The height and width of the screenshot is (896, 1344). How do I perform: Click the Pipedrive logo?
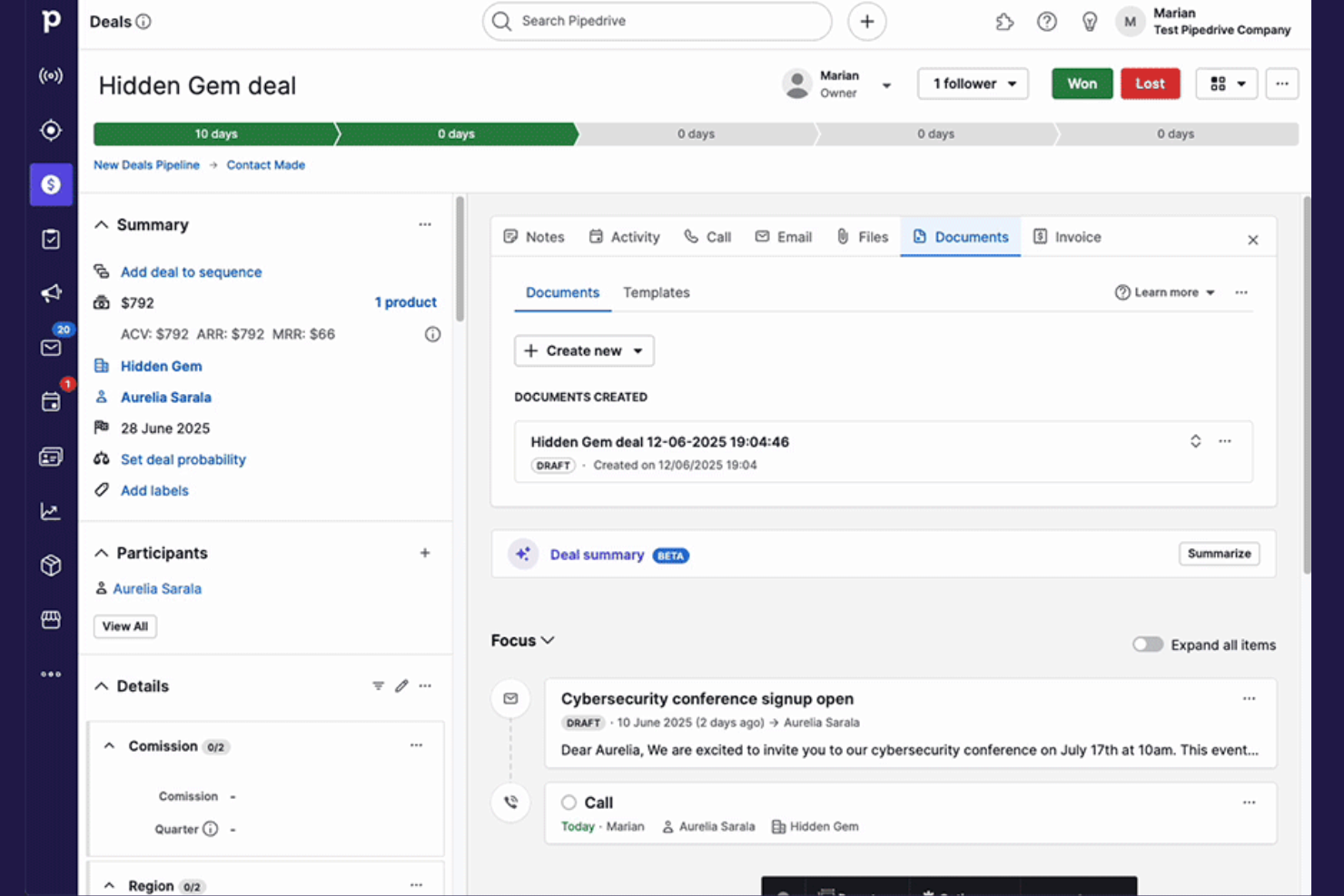[x=51, y=20]
